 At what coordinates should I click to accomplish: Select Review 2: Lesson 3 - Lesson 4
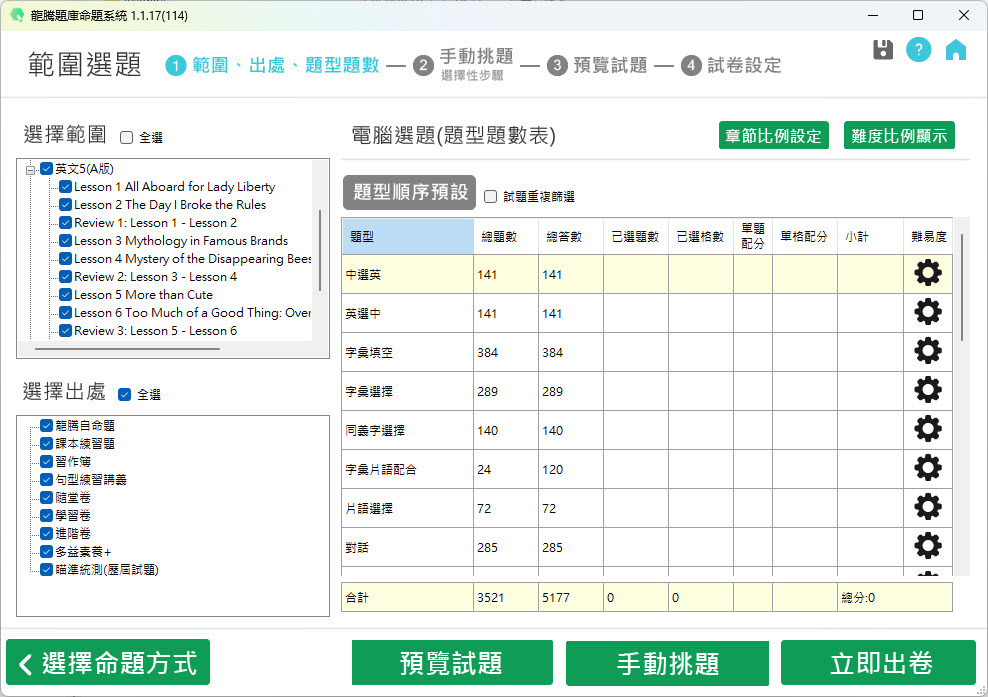(156, 277)
